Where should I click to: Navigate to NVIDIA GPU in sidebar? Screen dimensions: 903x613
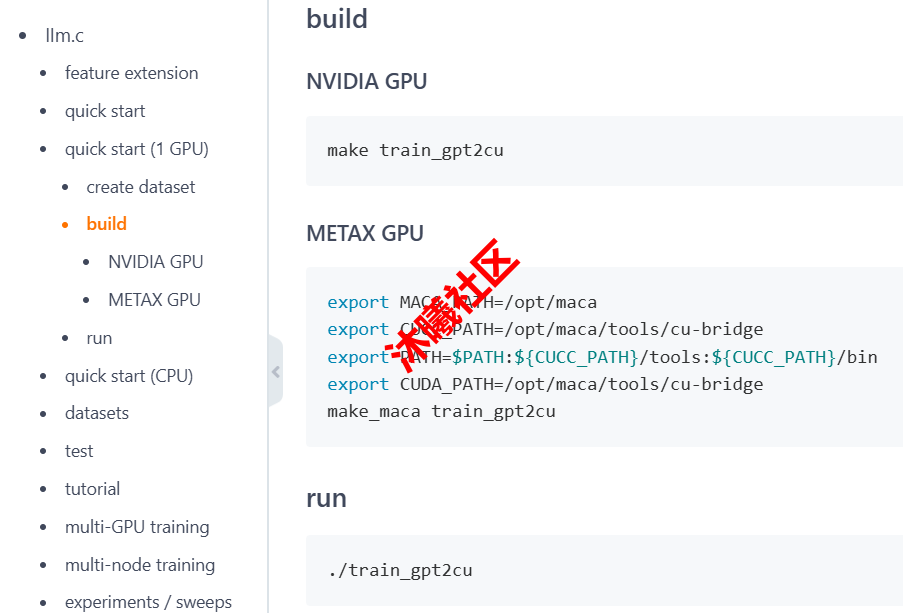pyautogui.click(x=155, y=262)
